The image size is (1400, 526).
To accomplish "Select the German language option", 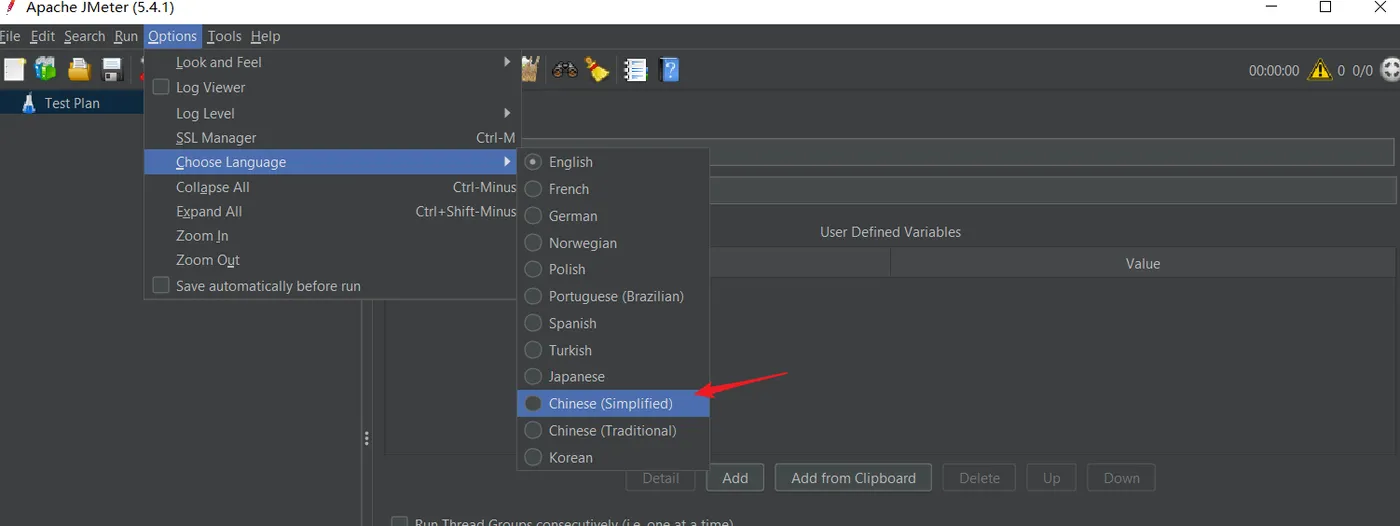I will 613,216.
